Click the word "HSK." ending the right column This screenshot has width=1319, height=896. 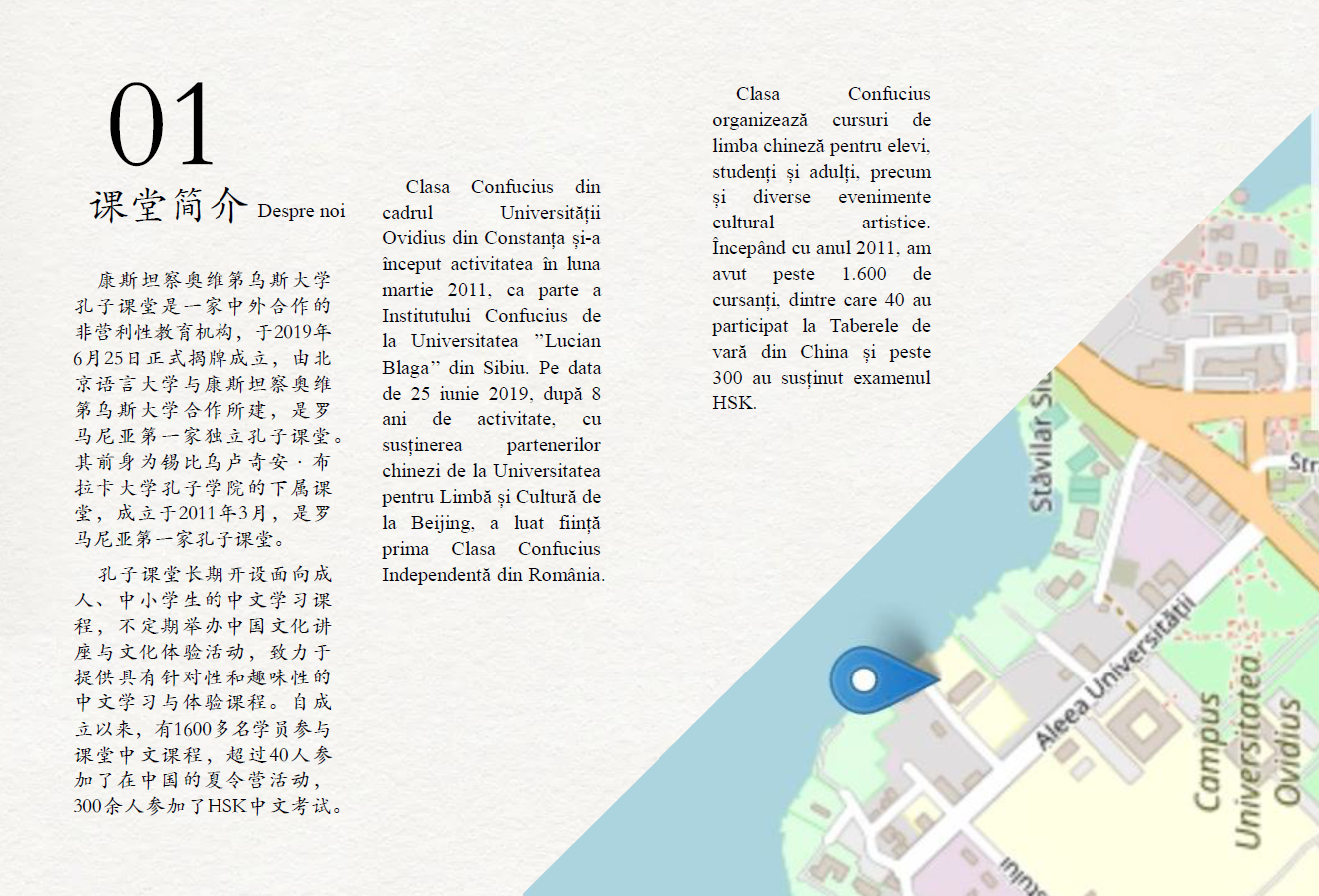(x=734, y=403)
